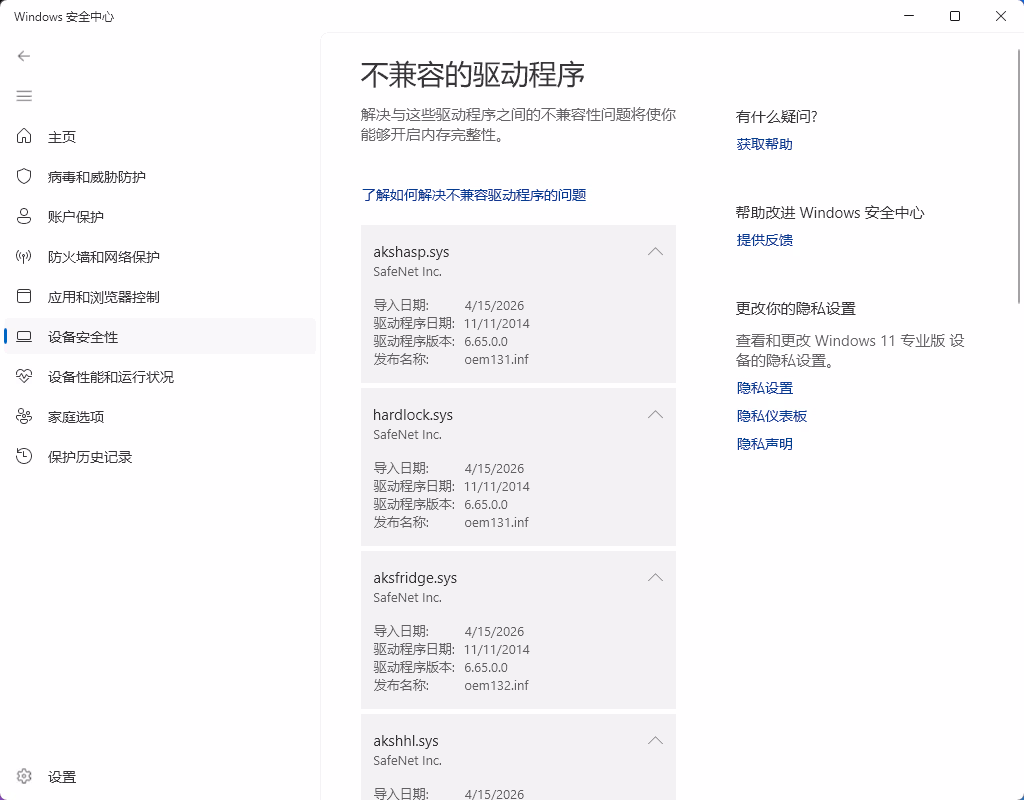
Task: Click the history icon for 保护历史记录
Action: (x=25, y=457)
